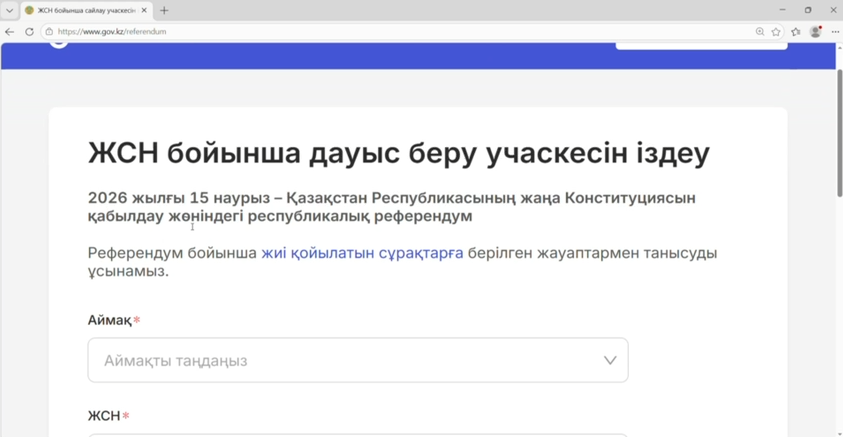Click the browser back arrow
843x437 pixels.
tap(10, 32)
